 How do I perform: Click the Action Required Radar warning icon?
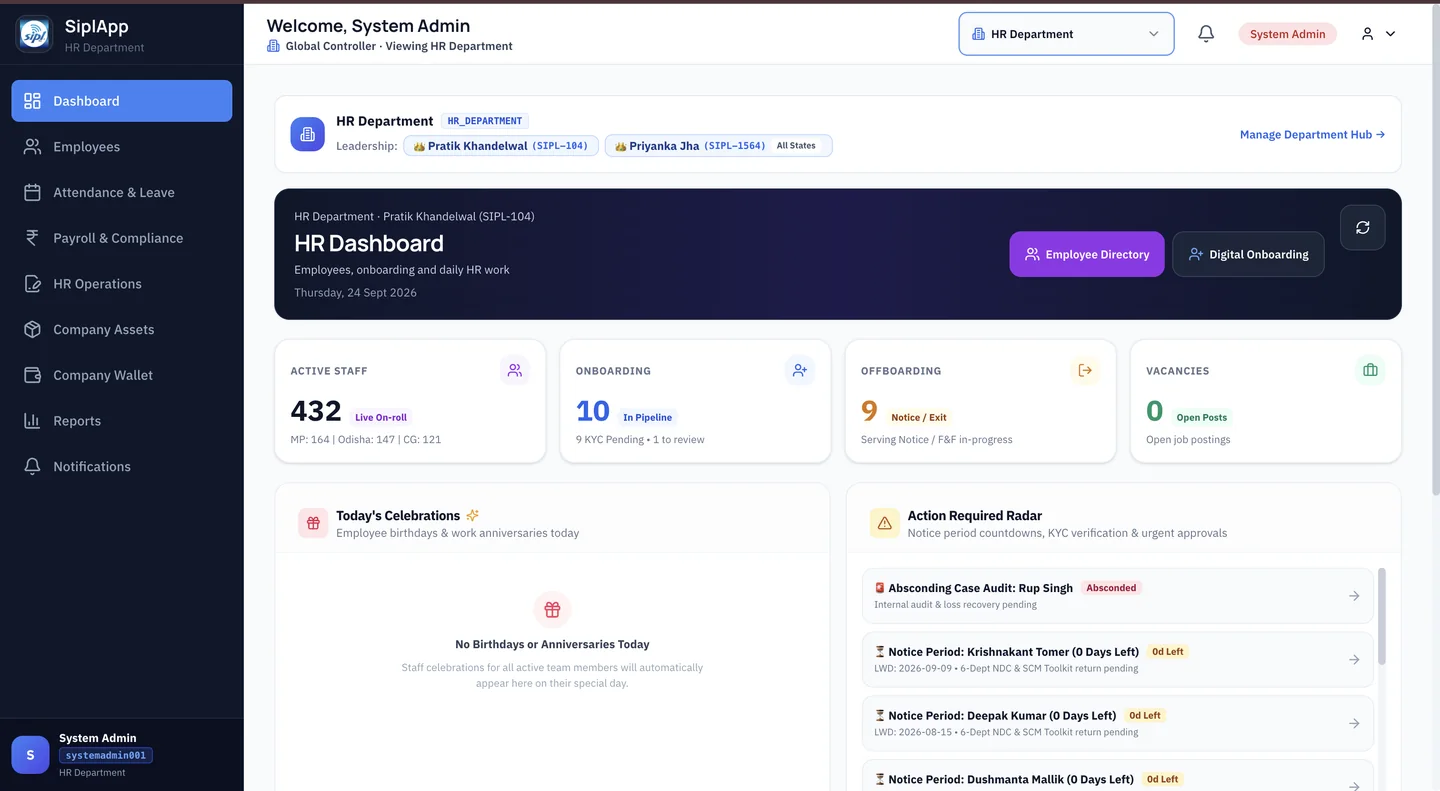point(884,523)
